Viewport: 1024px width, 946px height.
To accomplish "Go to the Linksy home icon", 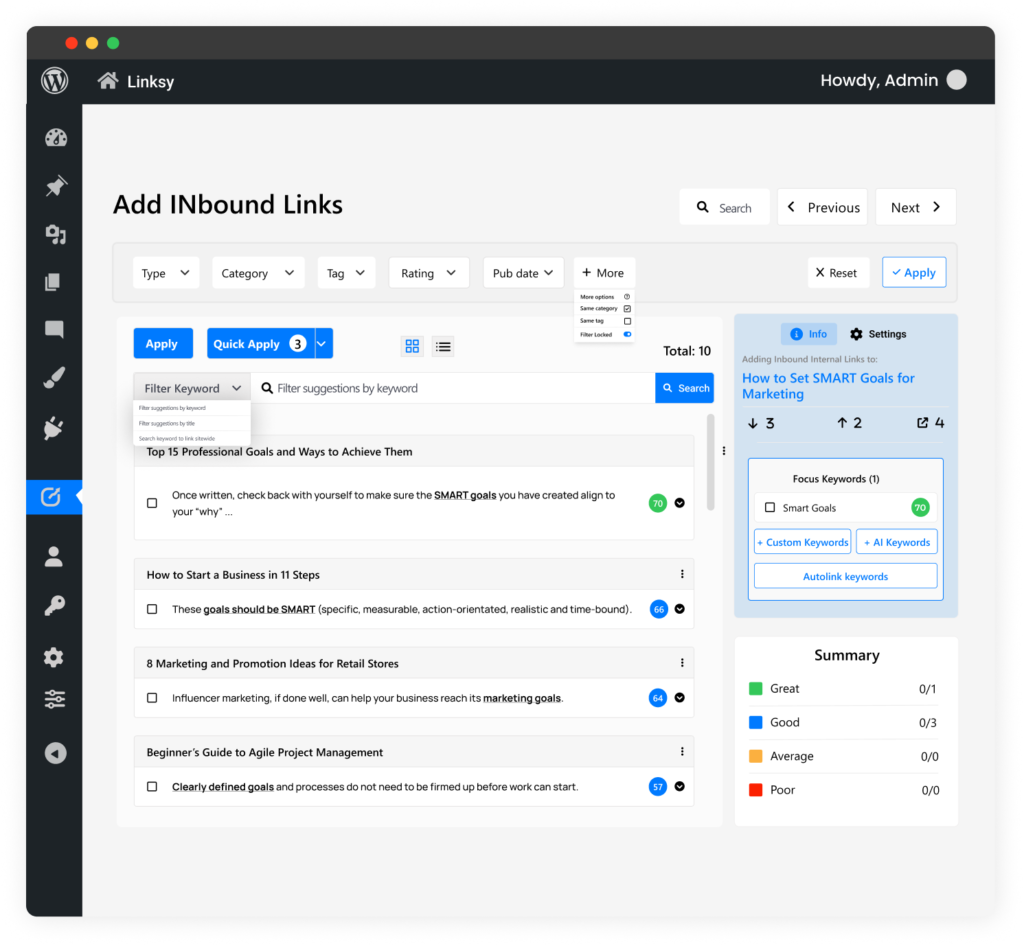I will pos(108,80).
